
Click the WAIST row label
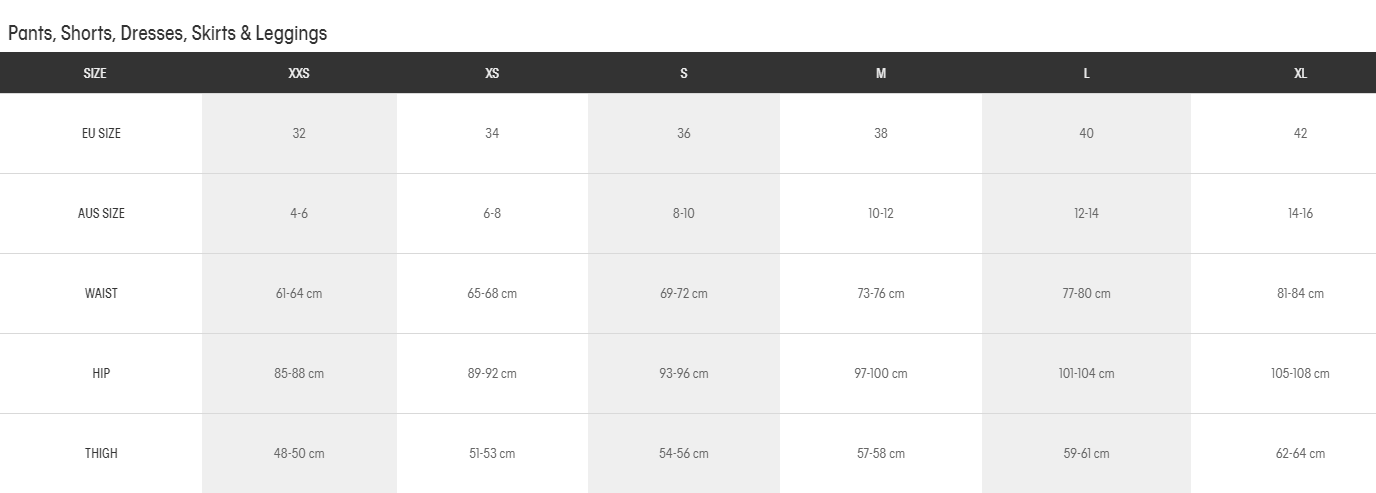(x=101, y=293)
